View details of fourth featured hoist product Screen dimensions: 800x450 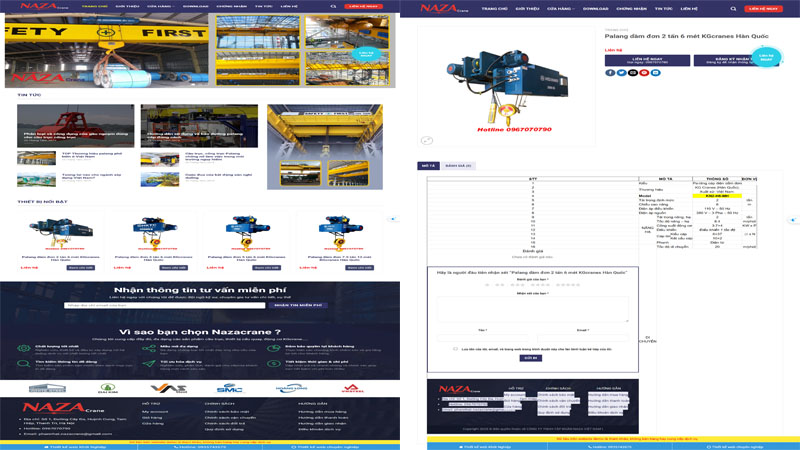click(x=359, y=267)
